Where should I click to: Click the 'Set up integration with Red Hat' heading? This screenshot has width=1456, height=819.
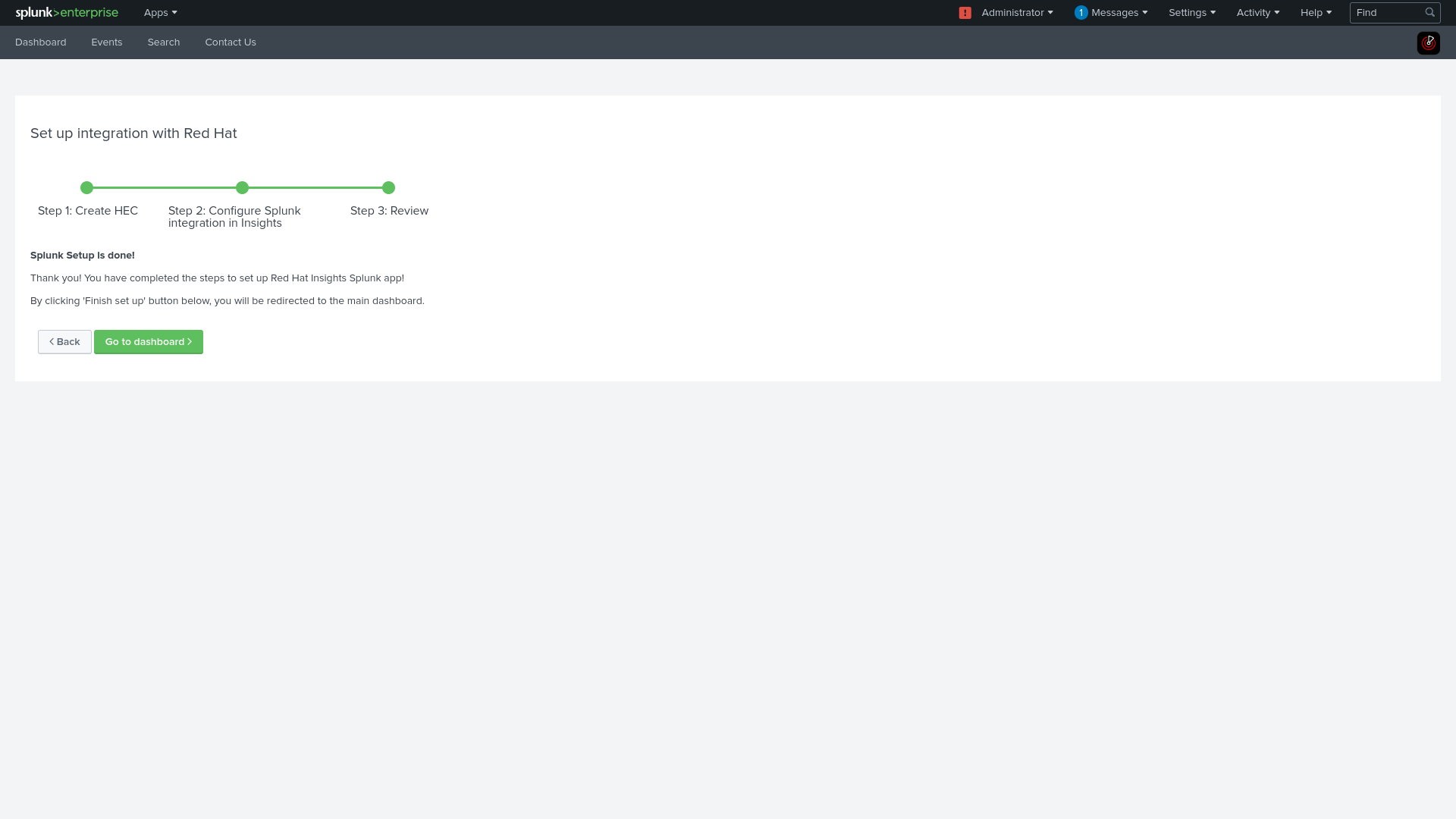point(133,133)
